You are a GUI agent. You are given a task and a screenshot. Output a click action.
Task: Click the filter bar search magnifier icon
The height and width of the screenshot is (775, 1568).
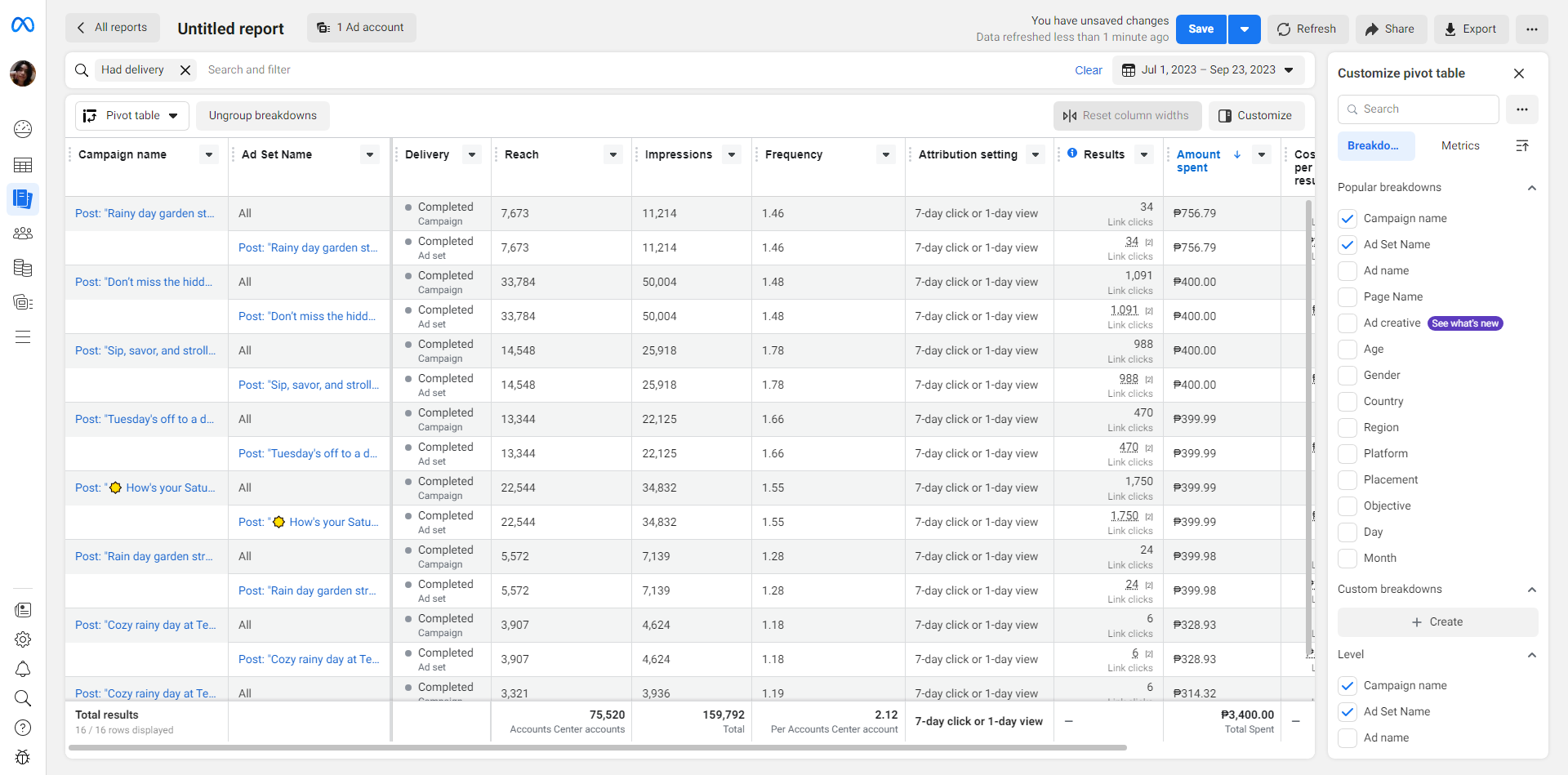pos(82,70)
